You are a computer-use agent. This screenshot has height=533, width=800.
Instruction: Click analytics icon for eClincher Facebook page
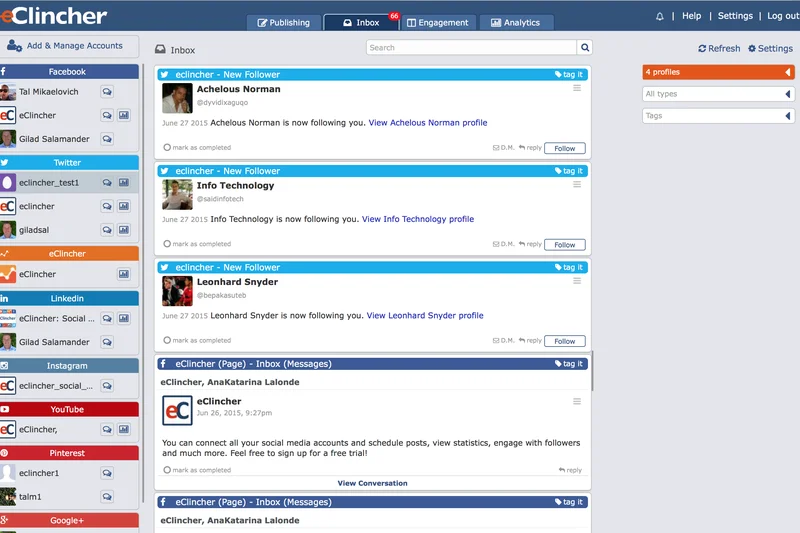click(124, 116)
